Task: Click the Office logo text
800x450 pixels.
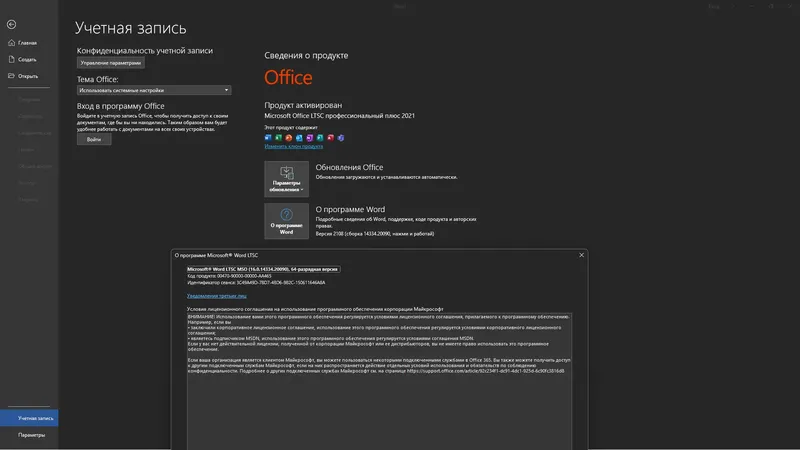Action: click(288, 78)
